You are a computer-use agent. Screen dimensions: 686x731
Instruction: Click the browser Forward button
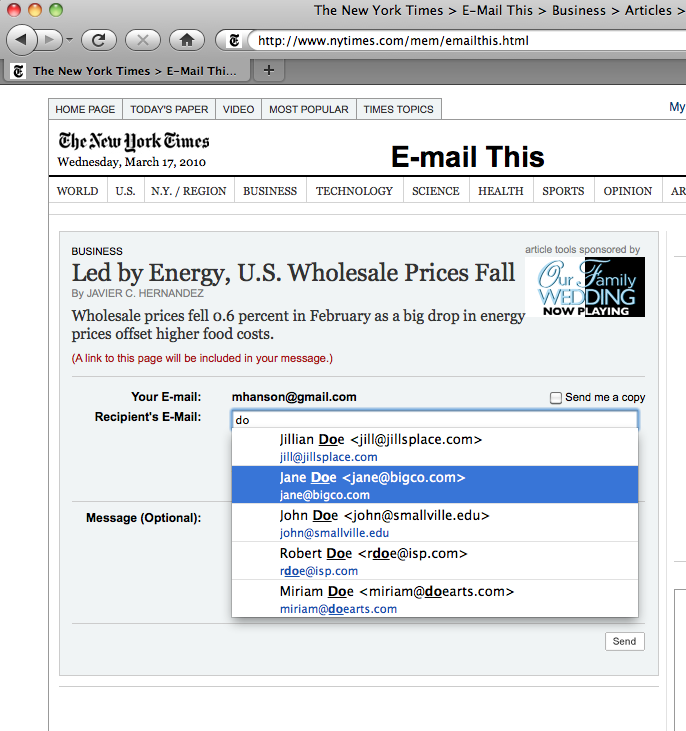click(x=50, y=40)
